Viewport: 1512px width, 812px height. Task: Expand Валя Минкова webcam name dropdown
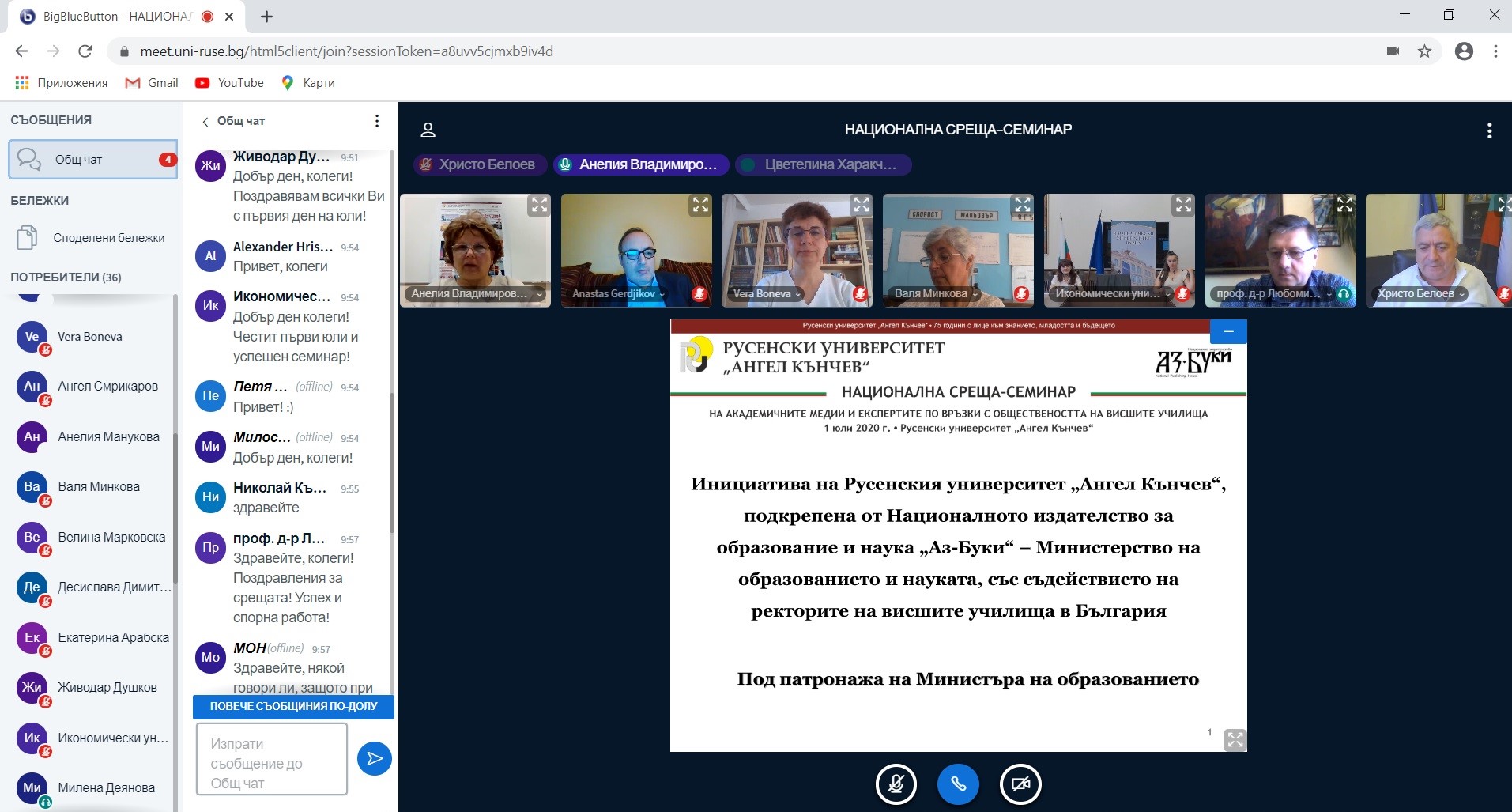click(935, 293)
